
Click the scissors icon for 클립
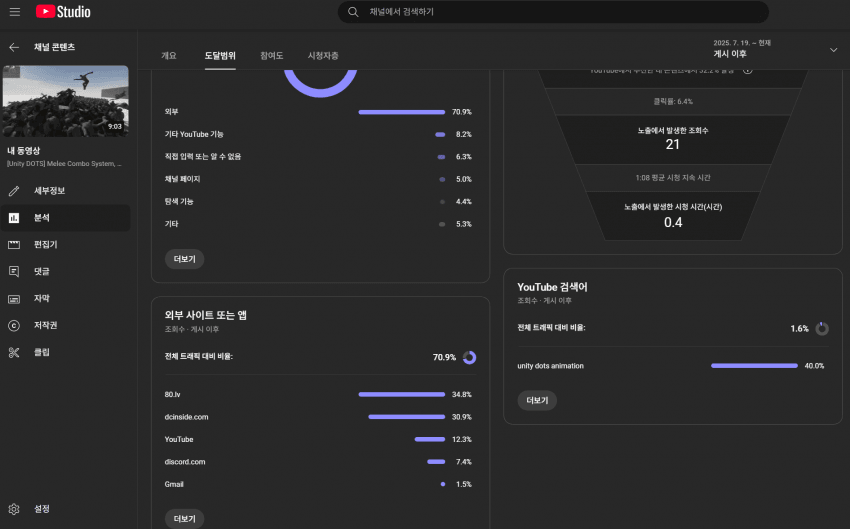[14, 352]
